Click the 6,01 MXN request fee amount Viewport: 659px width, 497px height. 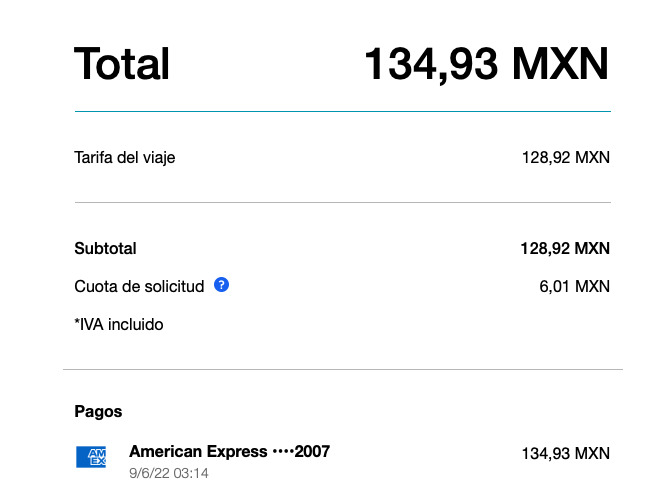point(575,287)
